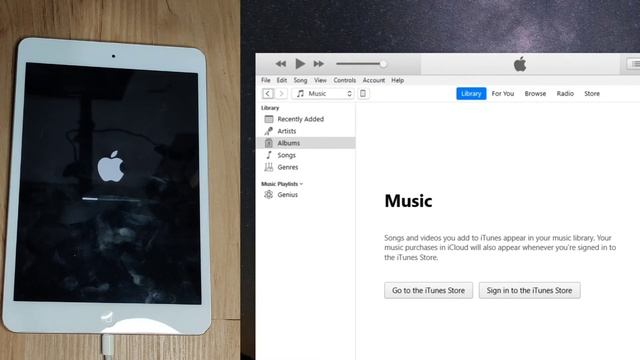This screenshot has height=360, width=640.
Task: Click the list view button at top right
Action: tap(634, 64)
